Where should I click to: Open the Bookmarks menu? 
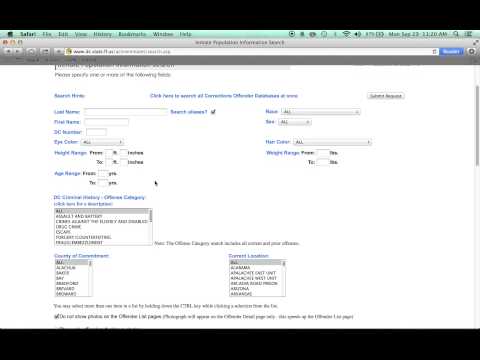click(x=132, y=34)
